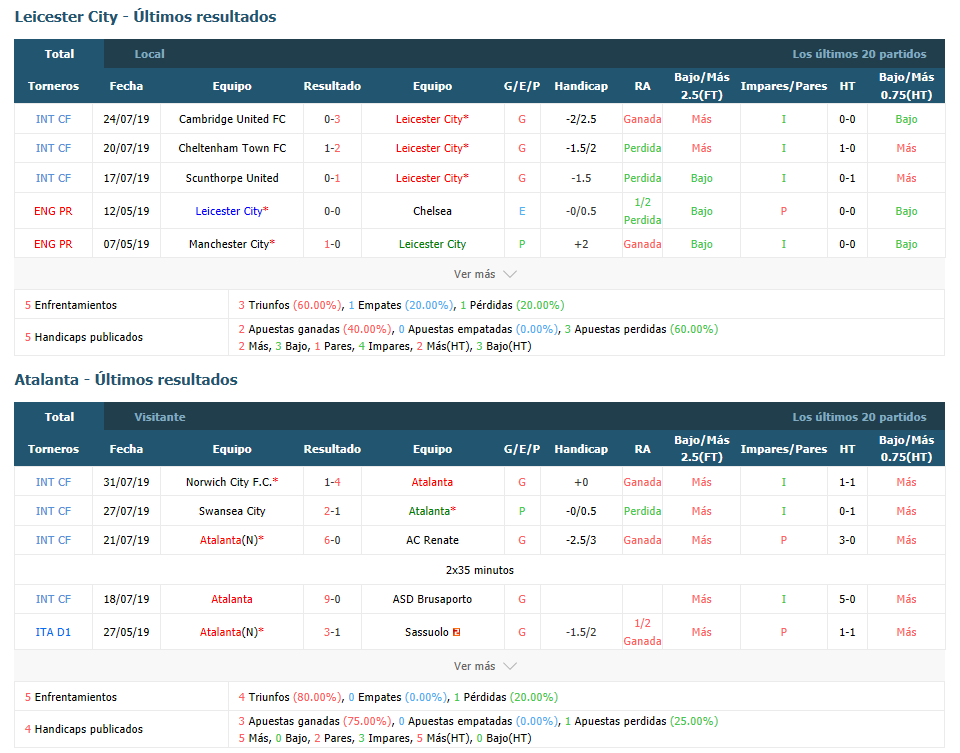Image resolution: width=960 pixels, height=753 pixels.
Task: Click the red Atalanta link on 18/07/19 row
Action: 232,599
